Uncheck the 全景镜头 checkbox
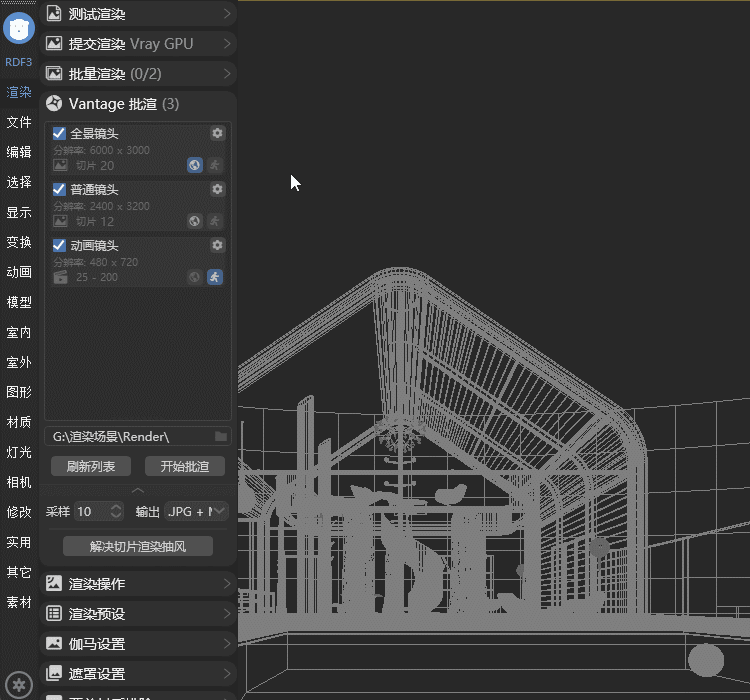The height and width of the screenshot is (700, 750). 59,133
